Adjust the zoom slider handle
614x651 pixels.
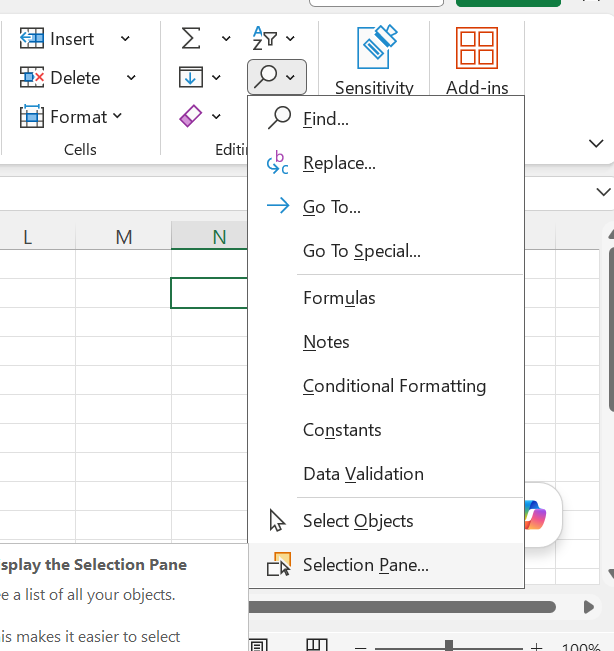(x=449, y=646)
